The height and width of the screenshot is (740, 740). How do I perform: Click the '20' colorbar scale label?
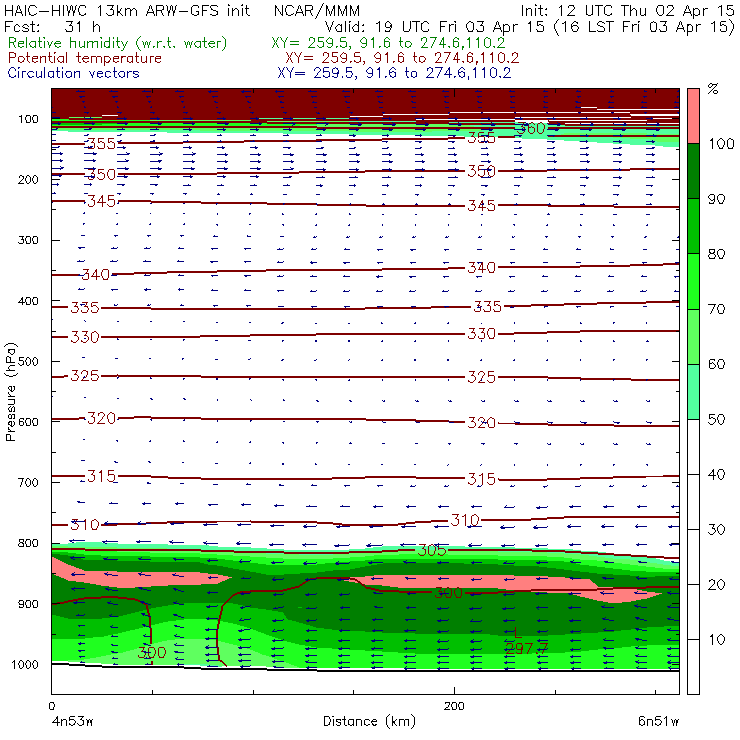coord(716,585)
